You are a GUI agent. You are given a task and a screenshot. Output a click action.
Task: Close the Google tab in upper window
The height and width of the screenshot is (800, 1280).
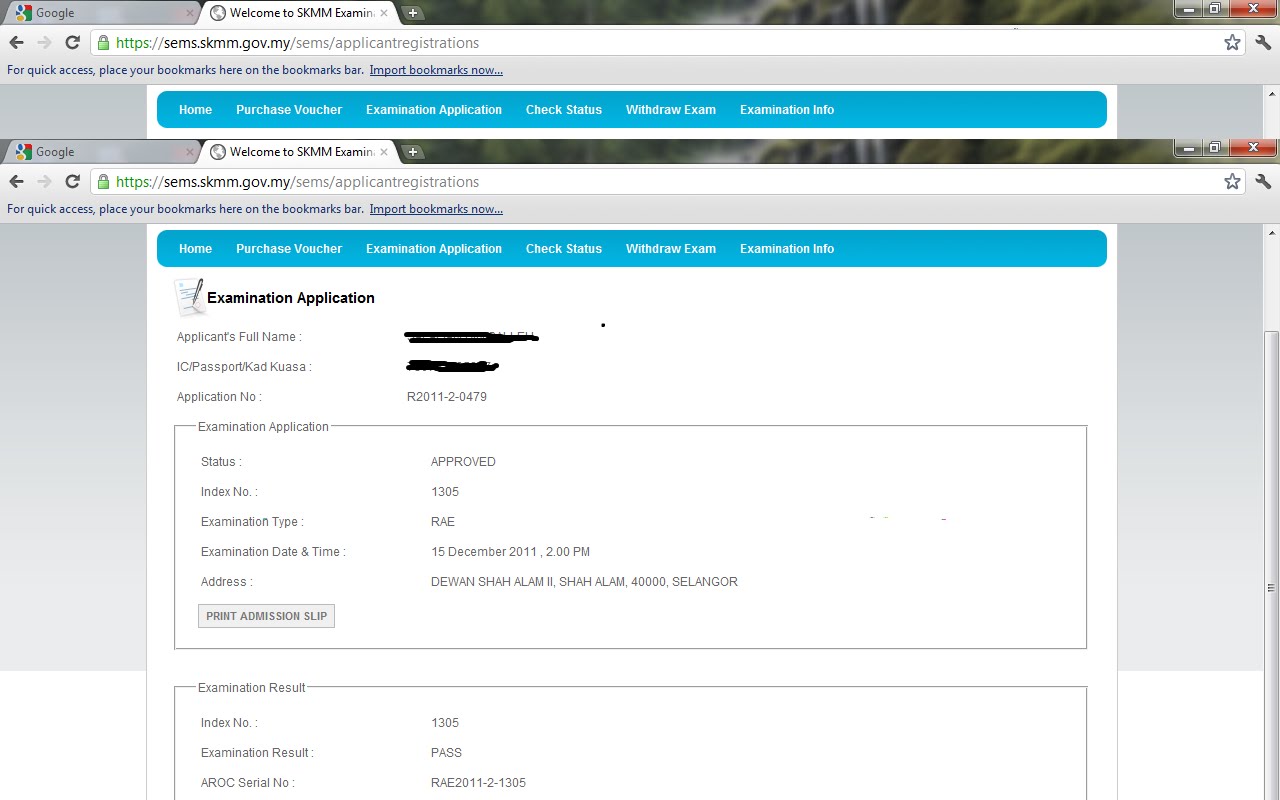[x=190, y=13]
